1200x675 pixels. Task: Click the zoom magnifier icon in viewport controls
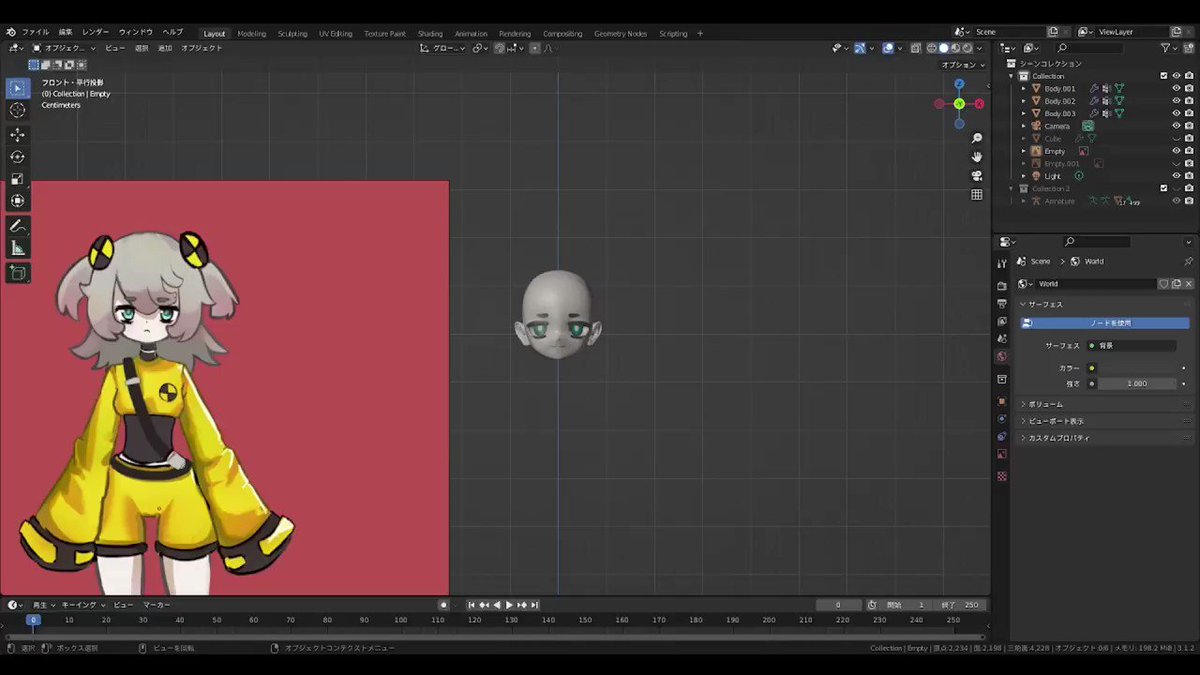coord(977,138)
